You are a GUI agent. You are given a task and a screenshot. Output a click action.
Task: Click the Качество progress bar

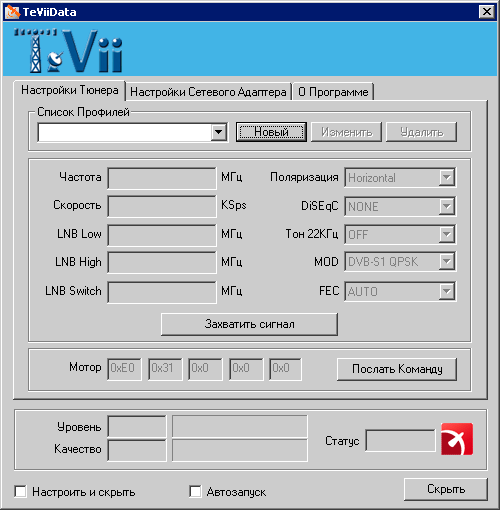click(240, 450)
